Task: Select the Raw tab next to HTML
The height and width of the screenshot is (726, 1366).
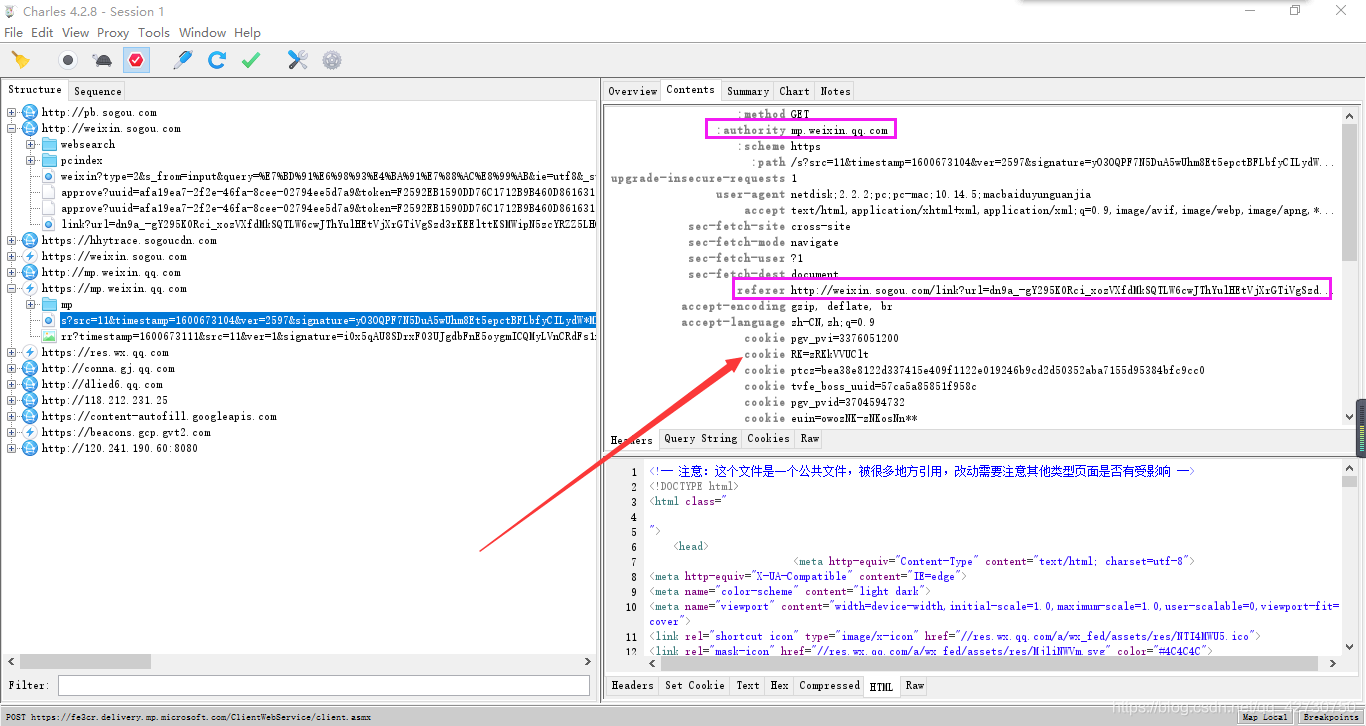Action: [x=915, y=685]
